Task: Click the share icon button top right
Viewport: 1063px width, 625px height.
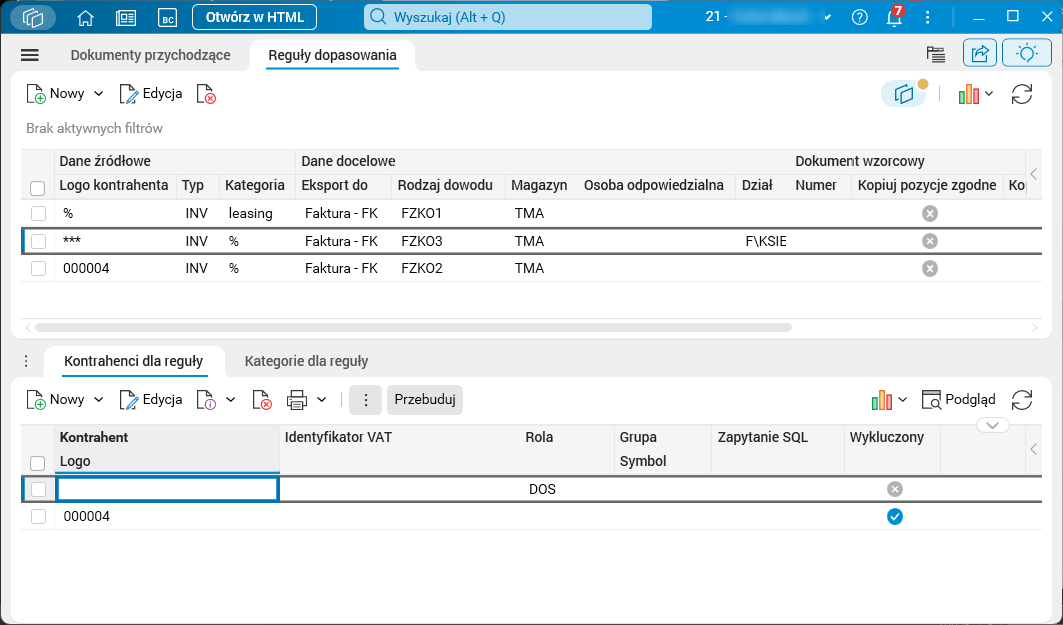Action: tap(980, 54)
